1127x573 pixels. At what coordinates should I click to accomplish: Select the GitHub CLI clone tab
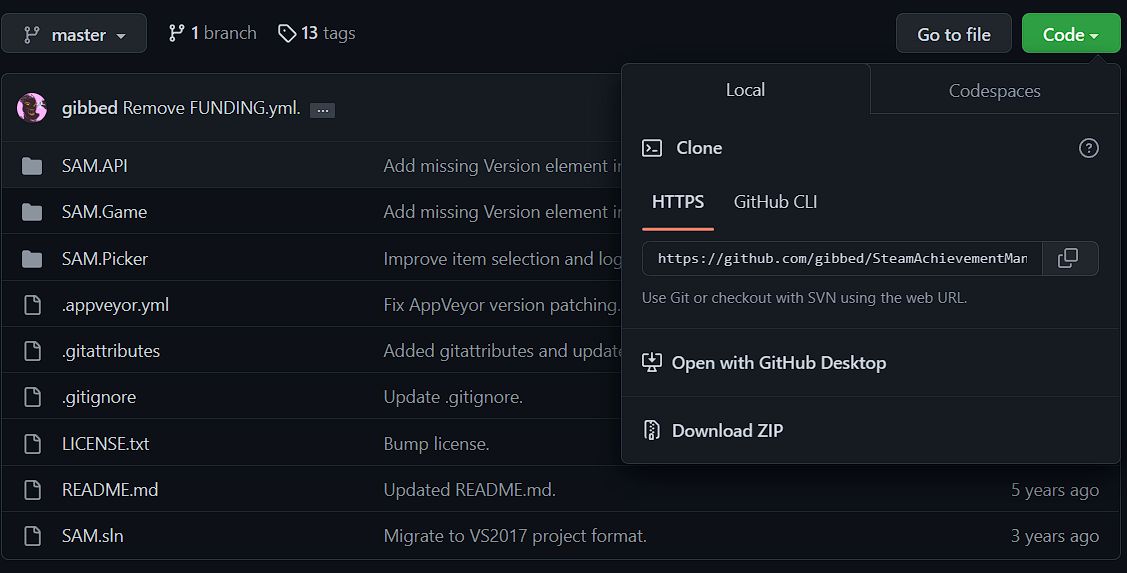[x=775, y=202]
